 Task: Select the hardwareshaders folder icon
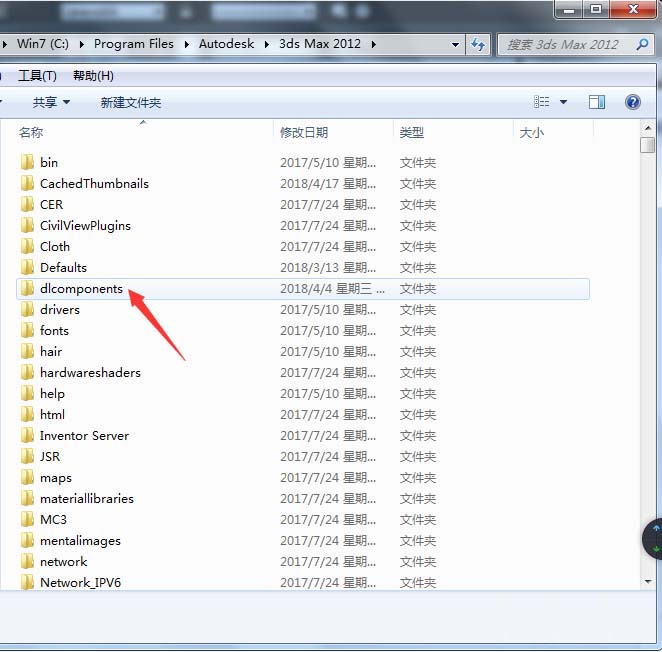(x=27, y=372)
